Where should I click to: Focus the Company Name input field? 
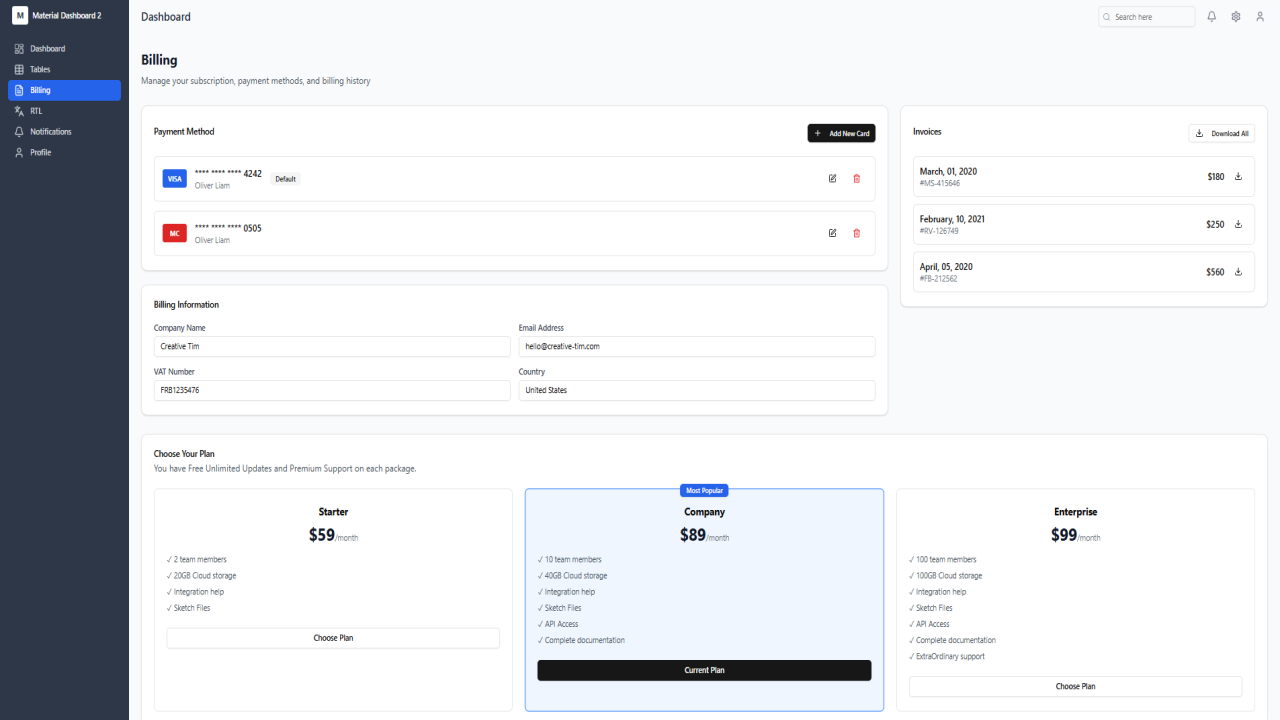point(332,346)
